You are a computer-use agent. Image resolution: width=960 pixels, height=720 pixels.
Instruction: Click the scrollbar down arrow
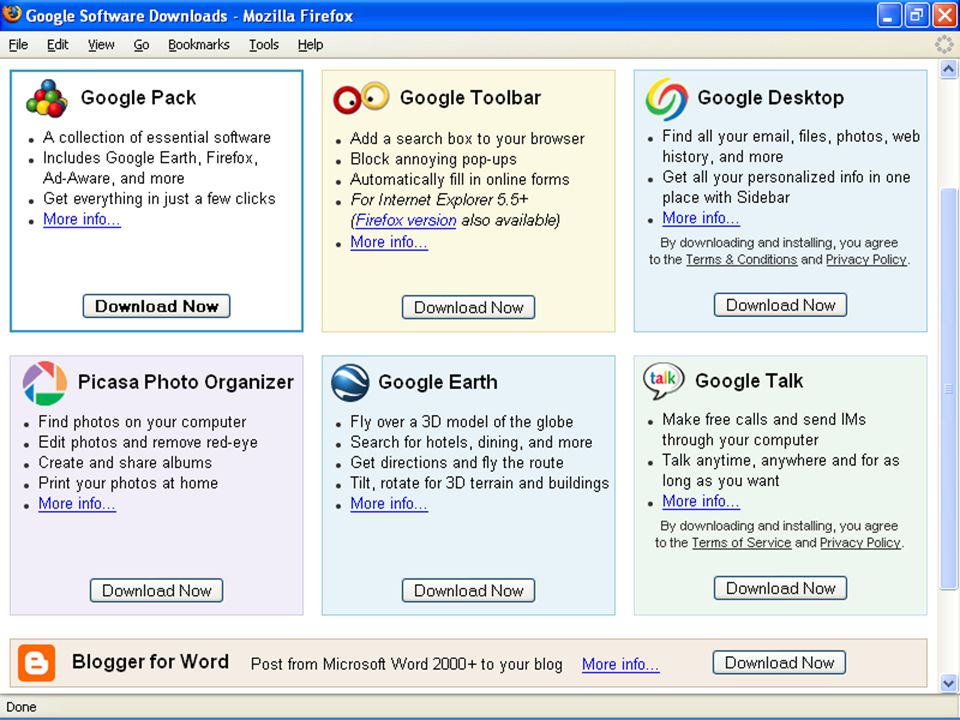[x=948, y=683]
